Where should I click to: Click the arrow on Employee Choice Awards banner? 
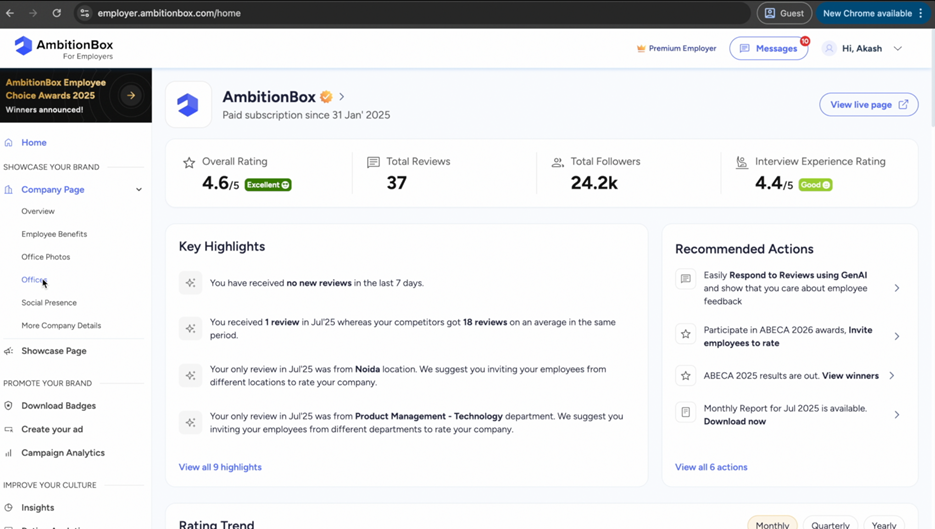click(131, 95)
